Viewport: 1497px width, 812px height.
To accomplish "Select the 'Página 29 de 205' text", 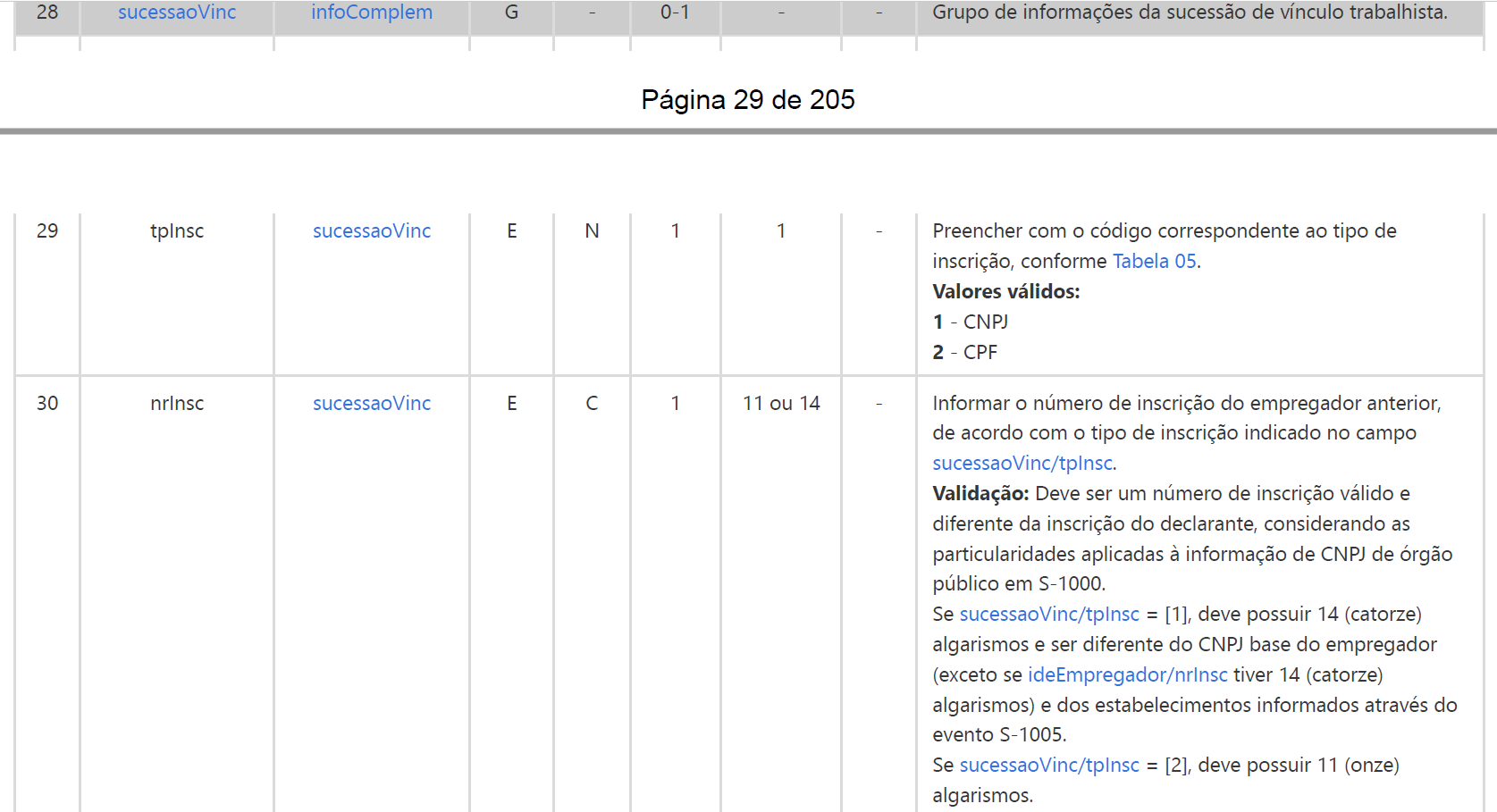I will (x=748, y=99).
